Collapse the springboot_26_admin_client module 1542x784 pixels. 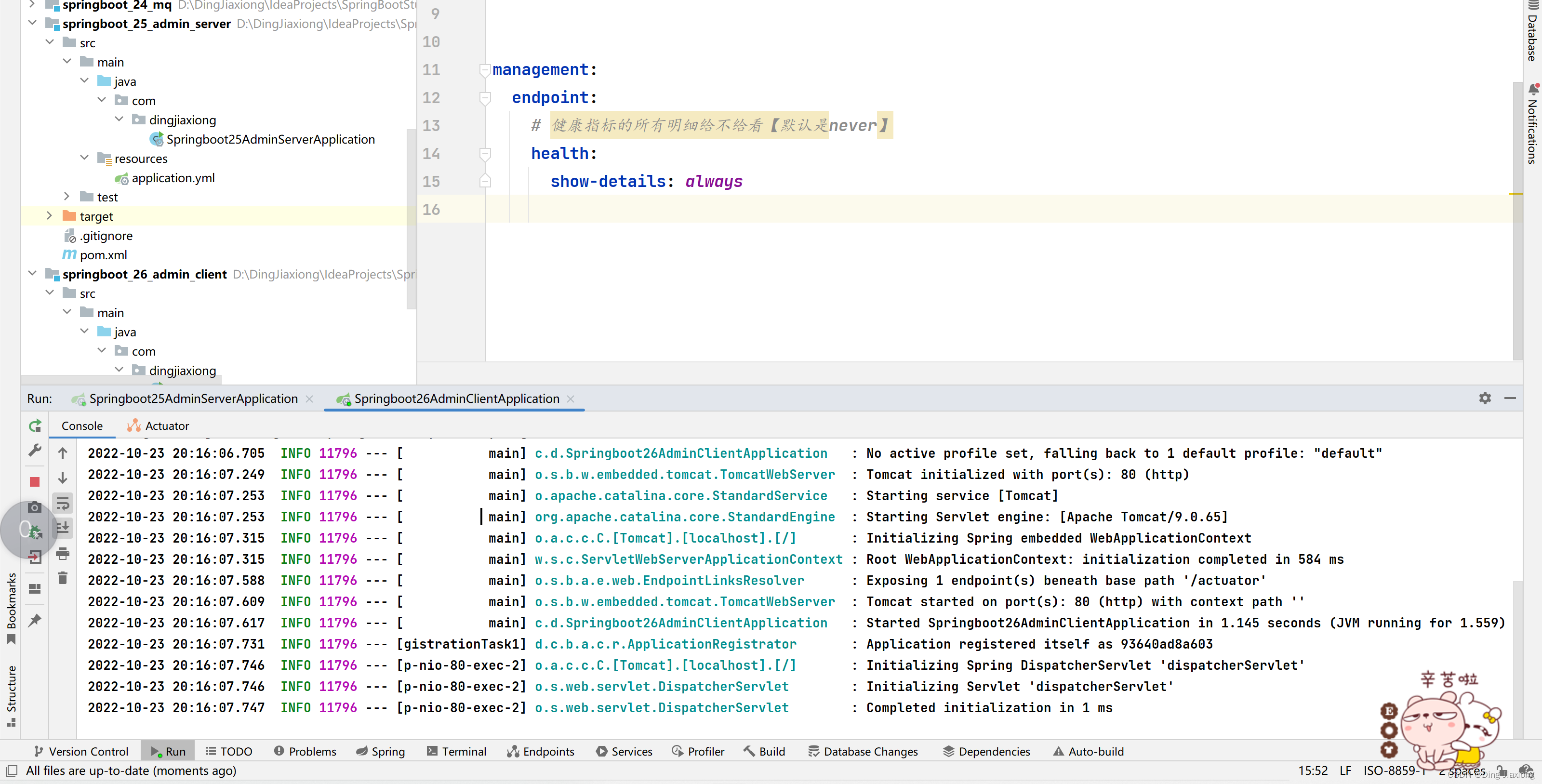click(32, 274)
